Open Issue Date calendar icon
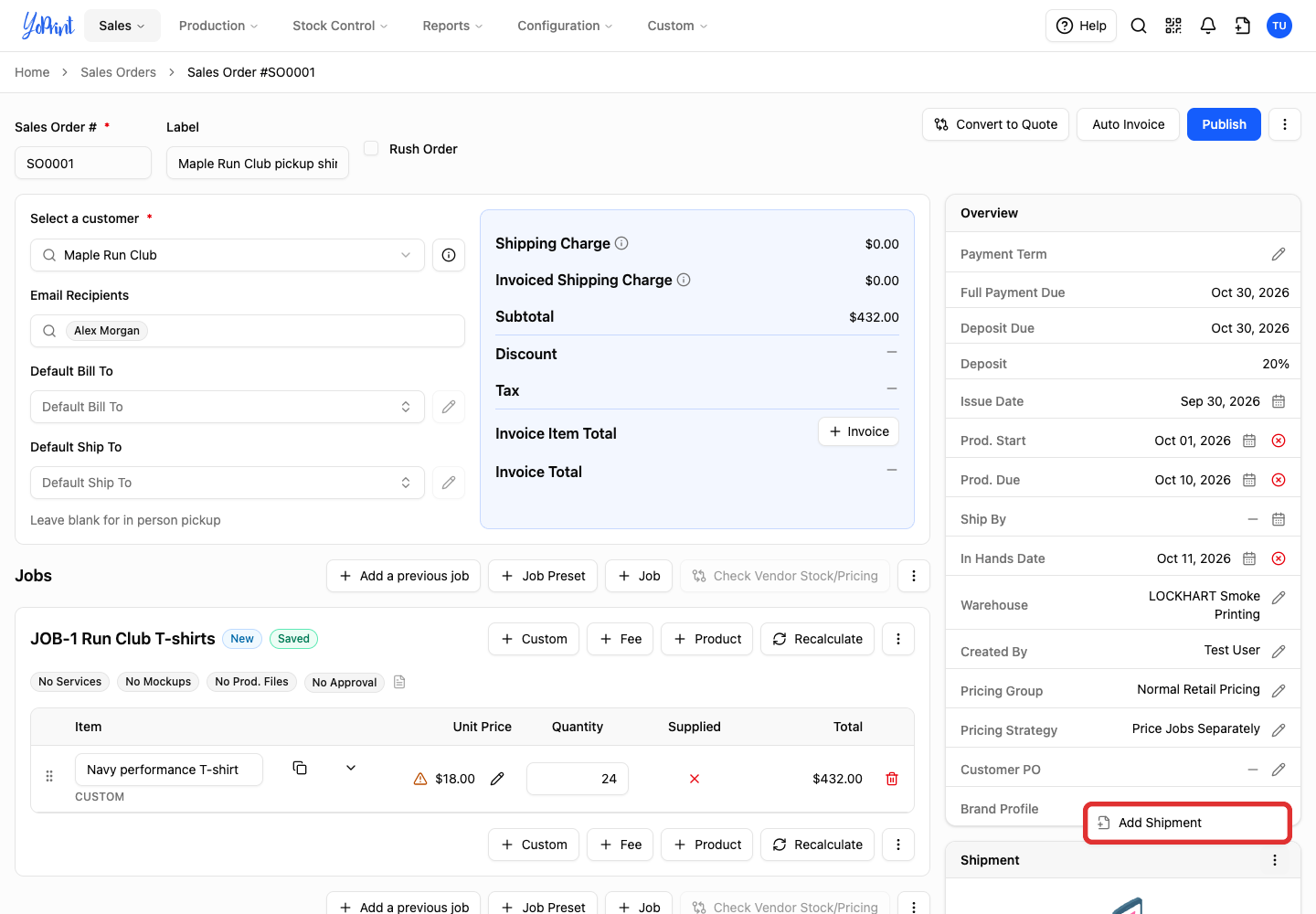The width and height of the screenshot is (1316, 914). coord(1279,401)
